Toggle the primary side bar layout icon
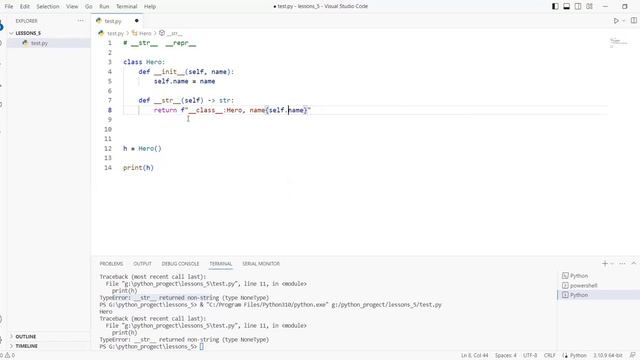The height and width of the screenshot is (360, 640). 555,6
